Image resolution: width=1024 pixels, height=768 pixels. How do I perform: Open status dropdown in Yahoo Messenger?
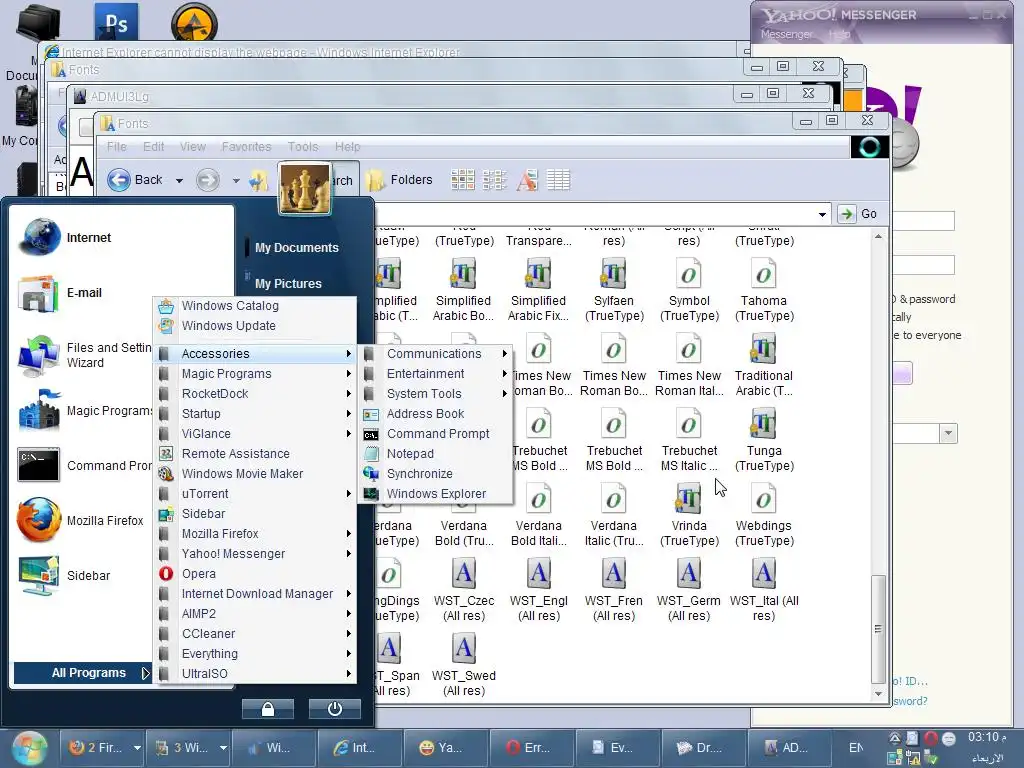(948, 434)
